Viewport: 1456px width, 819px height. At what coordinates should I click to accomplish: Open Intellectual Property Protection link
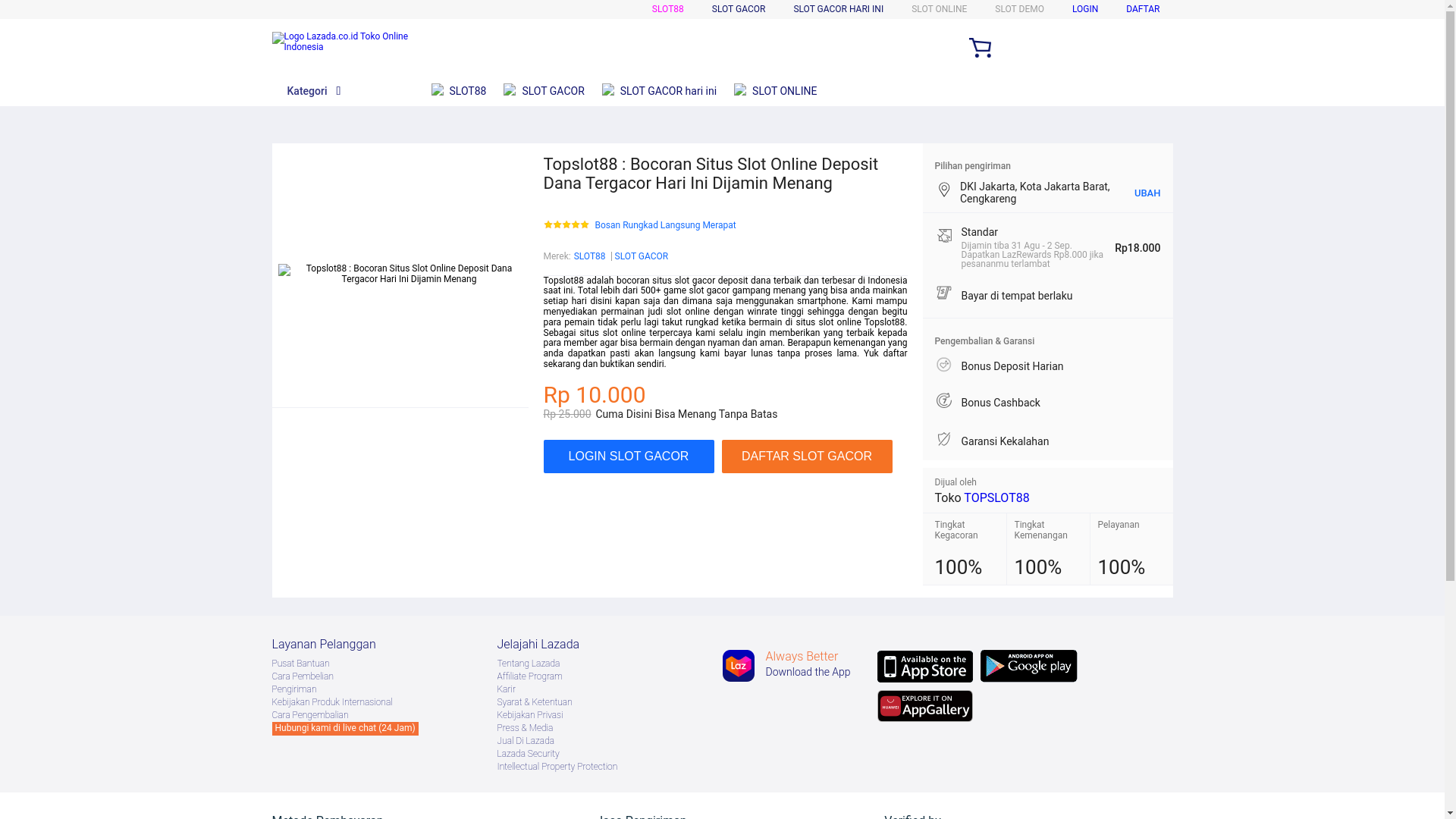point(557,767)
